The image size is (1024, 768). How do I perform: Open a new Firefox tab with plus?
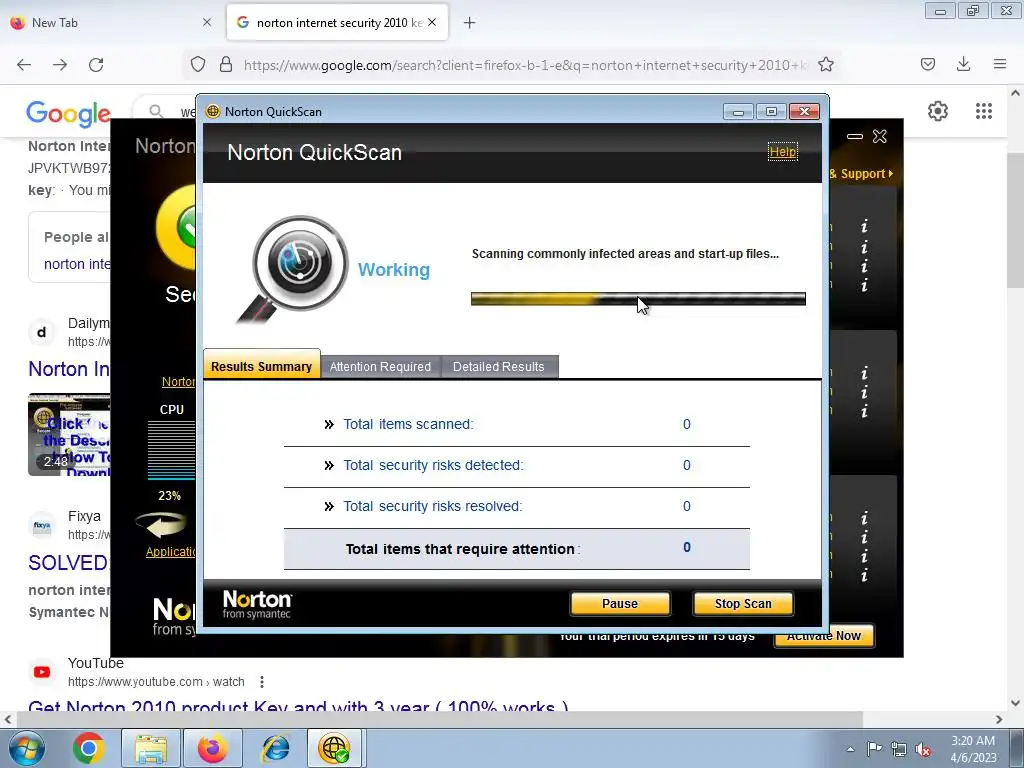(469, 23)
